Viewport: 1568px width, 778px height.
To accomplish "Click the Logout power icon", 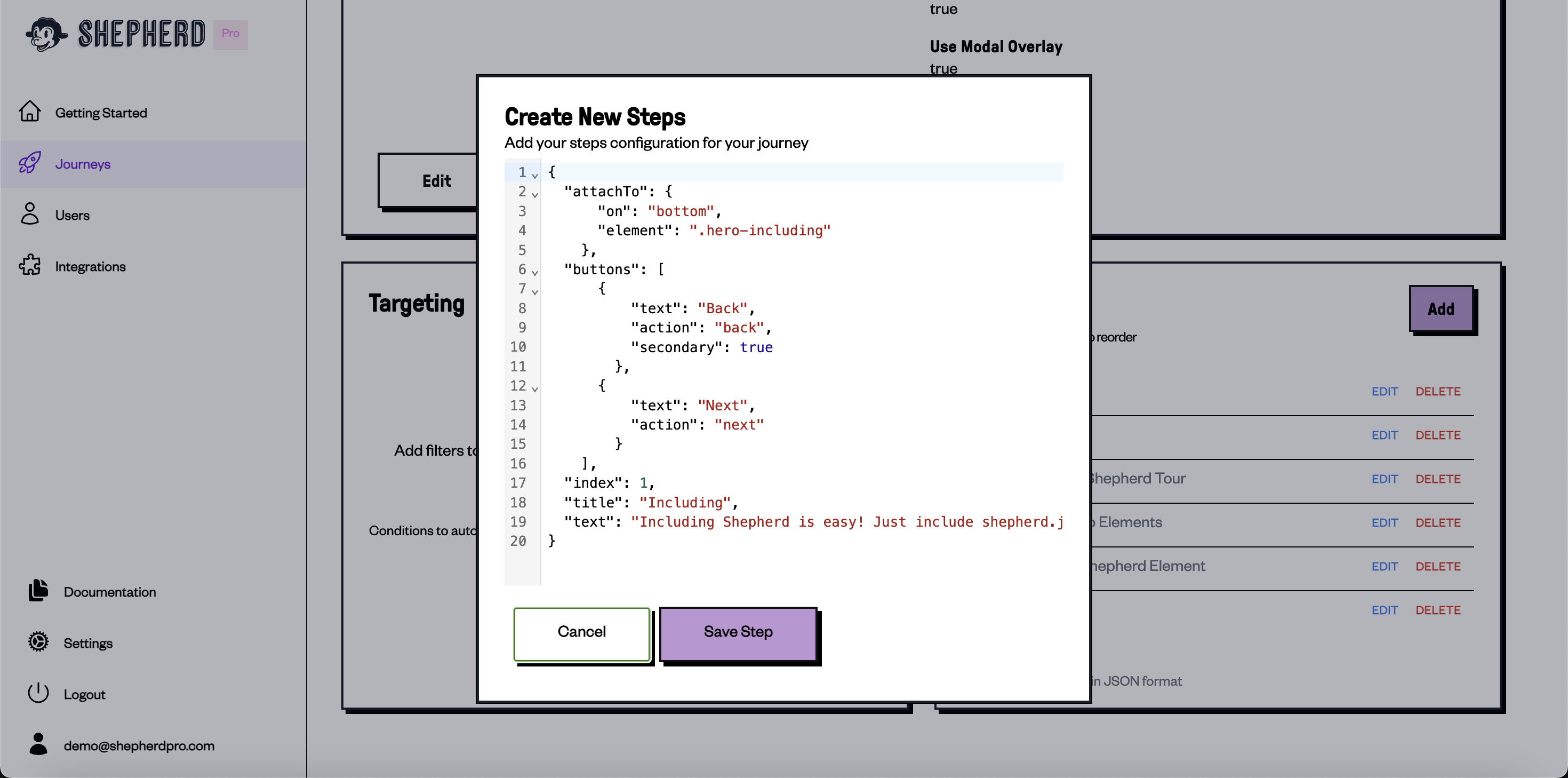I will 38,693.
